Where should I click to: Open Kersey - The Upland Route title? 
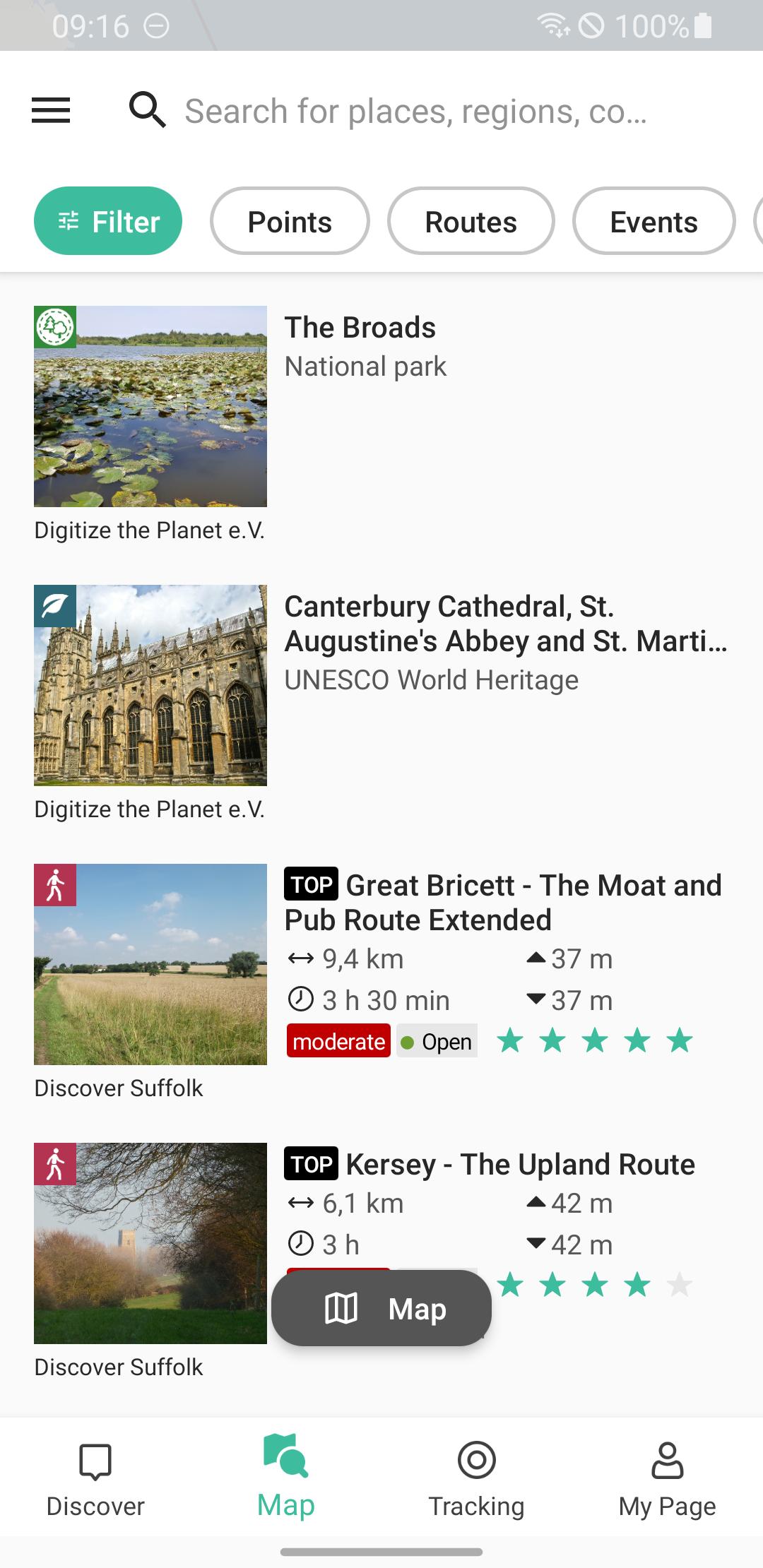pos(520,1164)
